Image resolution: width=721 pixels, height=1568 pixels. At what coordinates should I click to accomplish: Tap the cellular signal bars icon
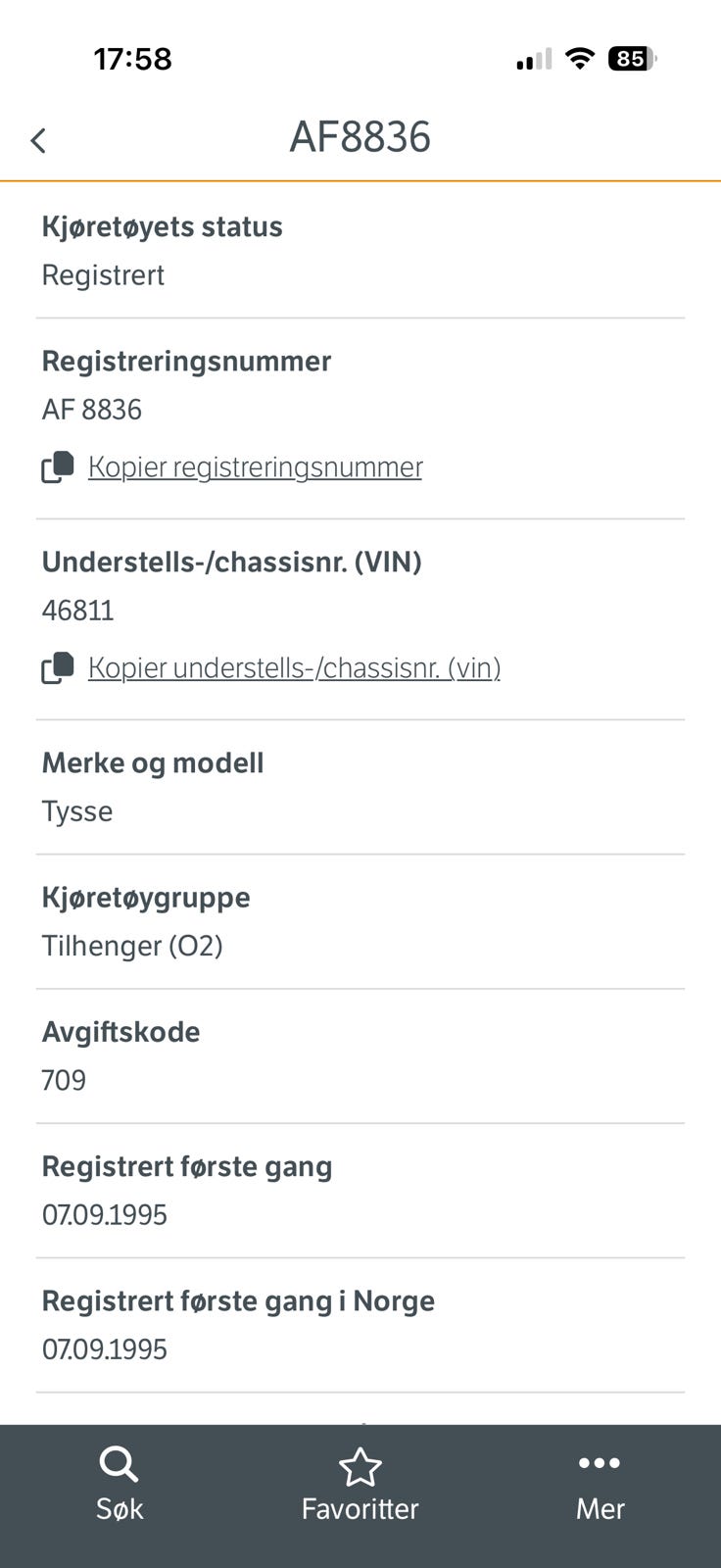pyautogui.click(x=534, y=60)
